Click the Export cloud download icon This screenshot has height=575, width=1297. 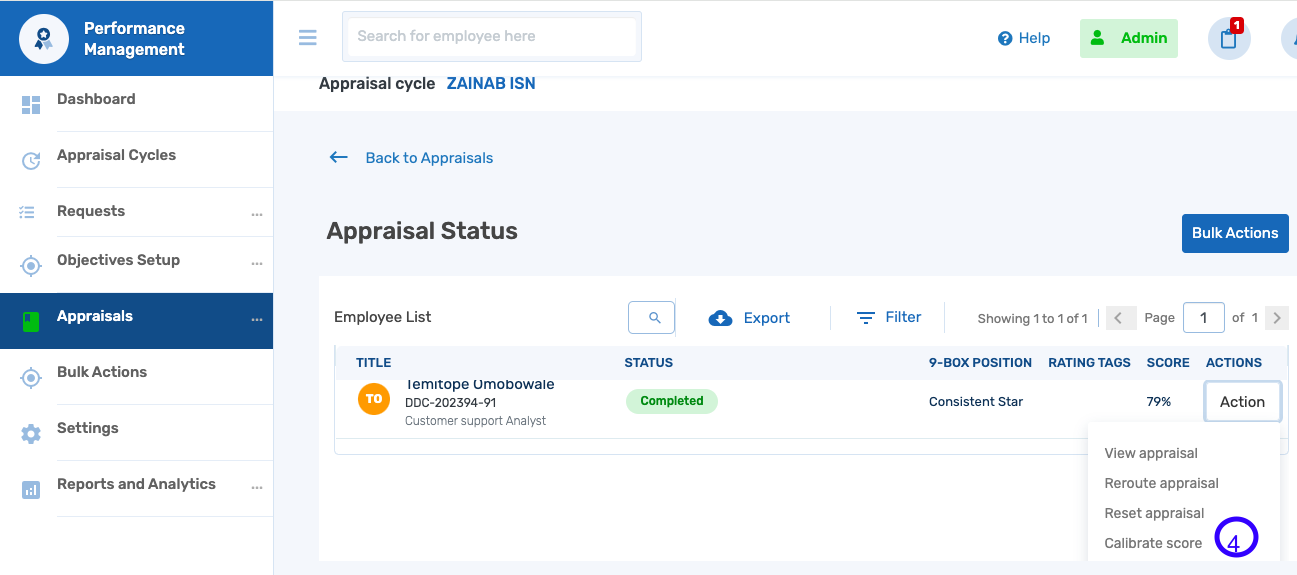coord(720,318)
